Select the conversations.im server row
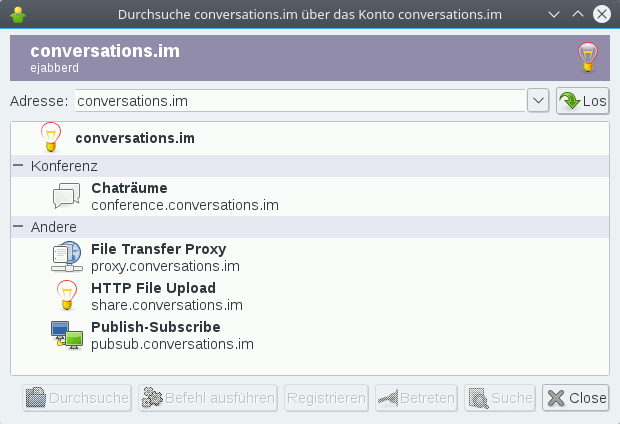 pyautogui.click(x=310, y=138)
